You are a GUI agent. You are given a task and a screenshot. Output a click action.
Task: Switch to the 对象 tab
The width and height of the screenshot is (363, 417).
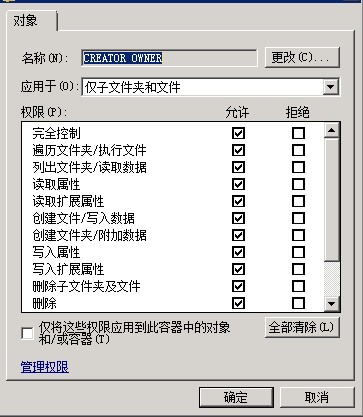pos(32,22)
